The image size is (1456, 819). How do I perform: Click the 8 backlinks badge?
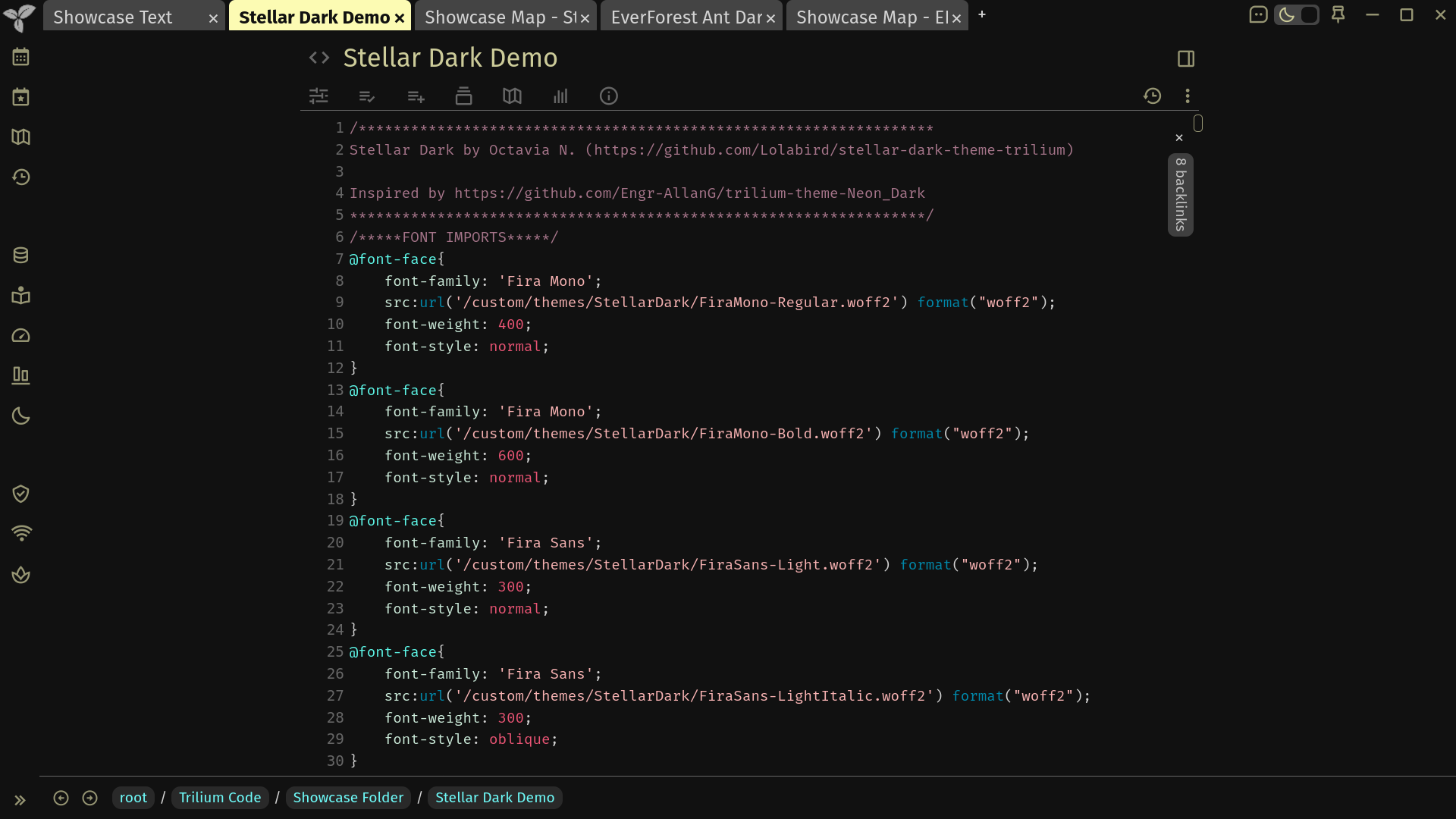(x=1181, y=195)
